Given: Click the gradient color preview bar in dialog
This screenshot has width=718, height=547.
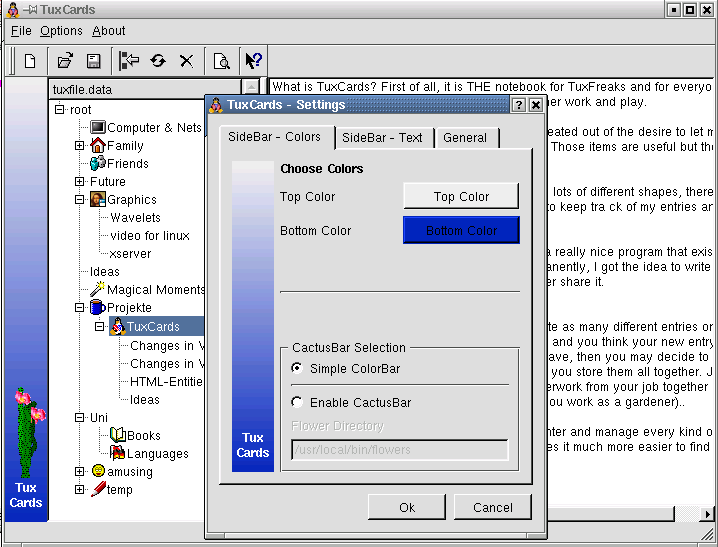Looking at the screenshot, I should [x=253, y=316].
